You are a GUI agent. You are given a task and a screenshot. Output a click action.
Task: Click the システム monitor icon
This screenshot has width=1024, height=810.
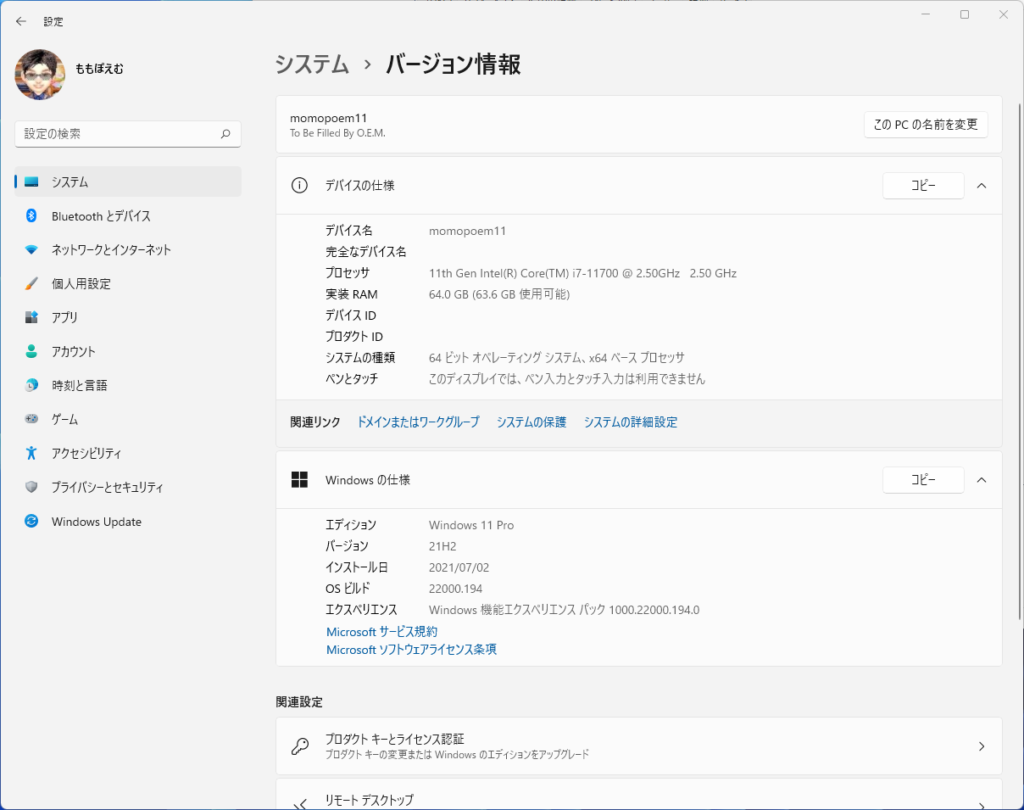(x=31, y=182)
